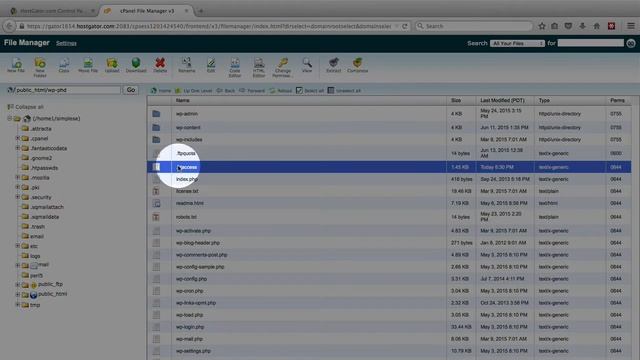Image resolution: width=640 pixels, height=360 pixels.
Task: Click the Rename toolbar icon
Action: tap(187, 65)
